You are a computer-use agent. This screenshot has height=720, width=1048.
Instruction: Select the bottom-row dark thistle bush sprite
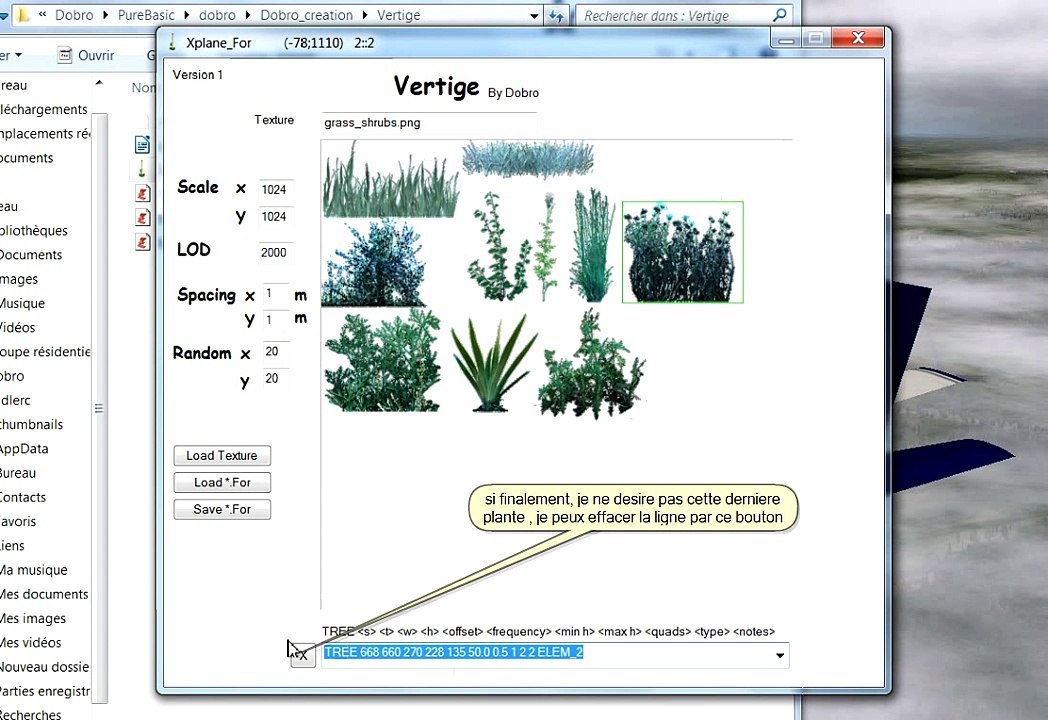tap(591, 364)
